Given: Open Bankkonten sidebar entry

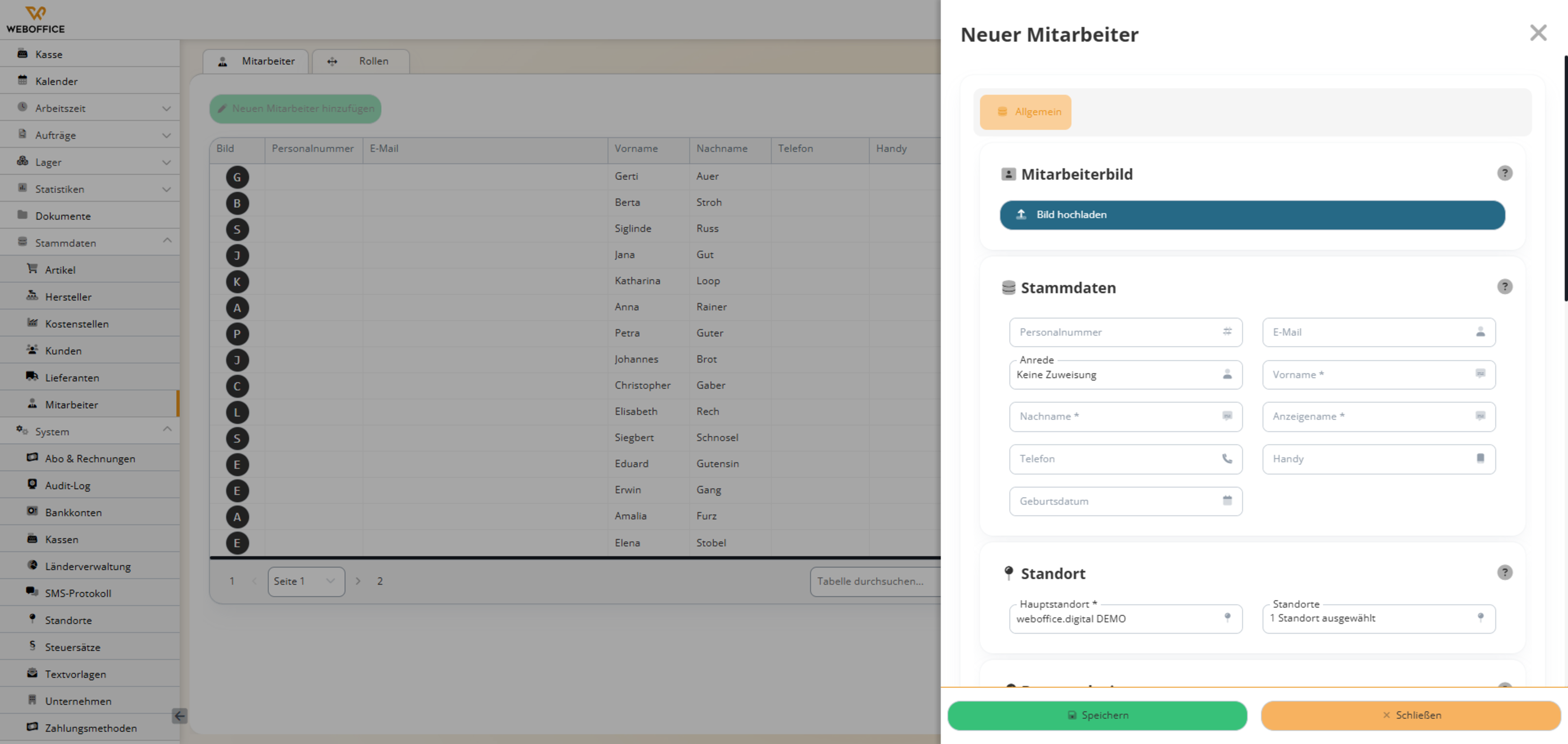Looking at the screenshot, I should point(90,512).
